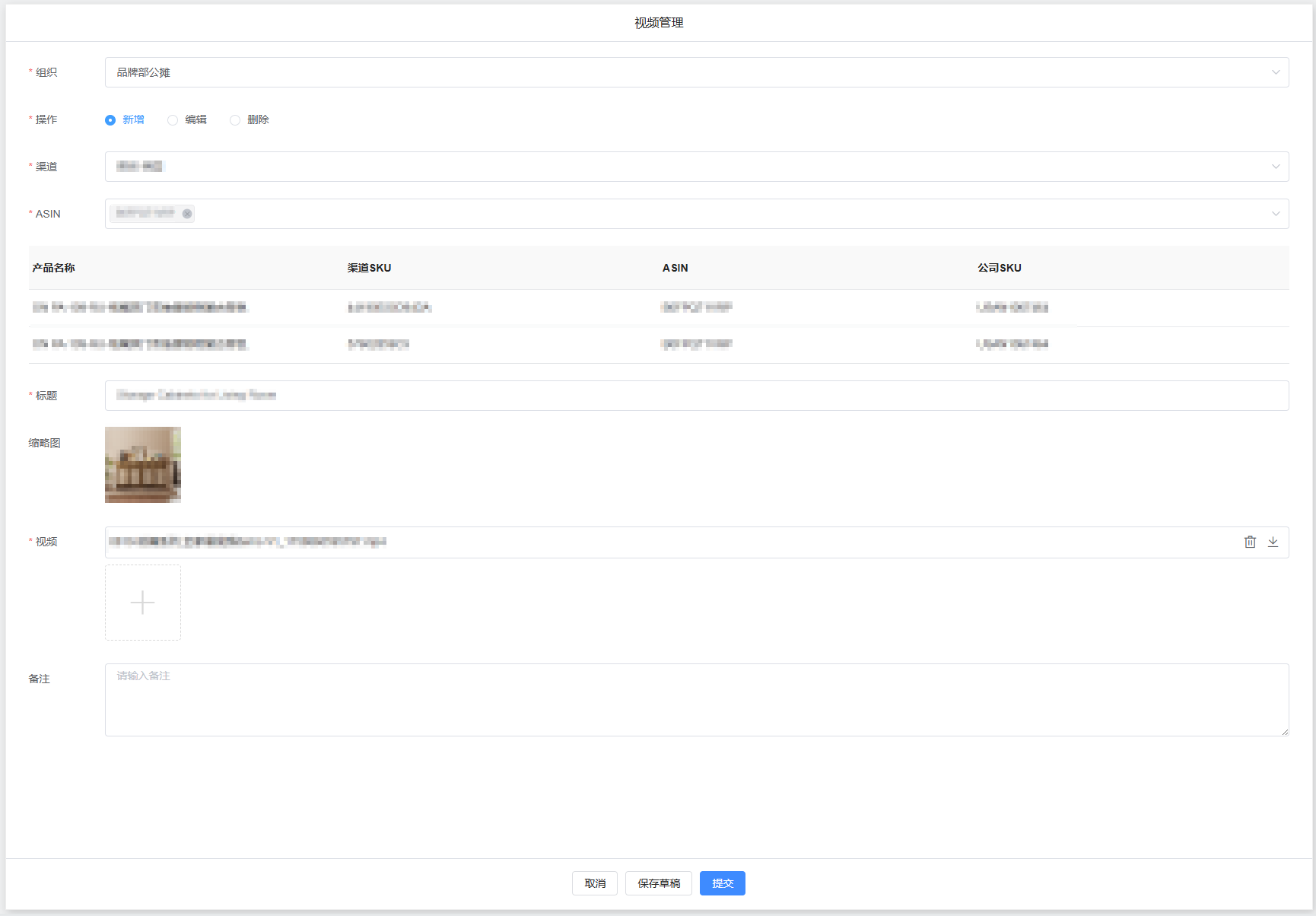Download the uploaded video file

(x=1273, y=542)
